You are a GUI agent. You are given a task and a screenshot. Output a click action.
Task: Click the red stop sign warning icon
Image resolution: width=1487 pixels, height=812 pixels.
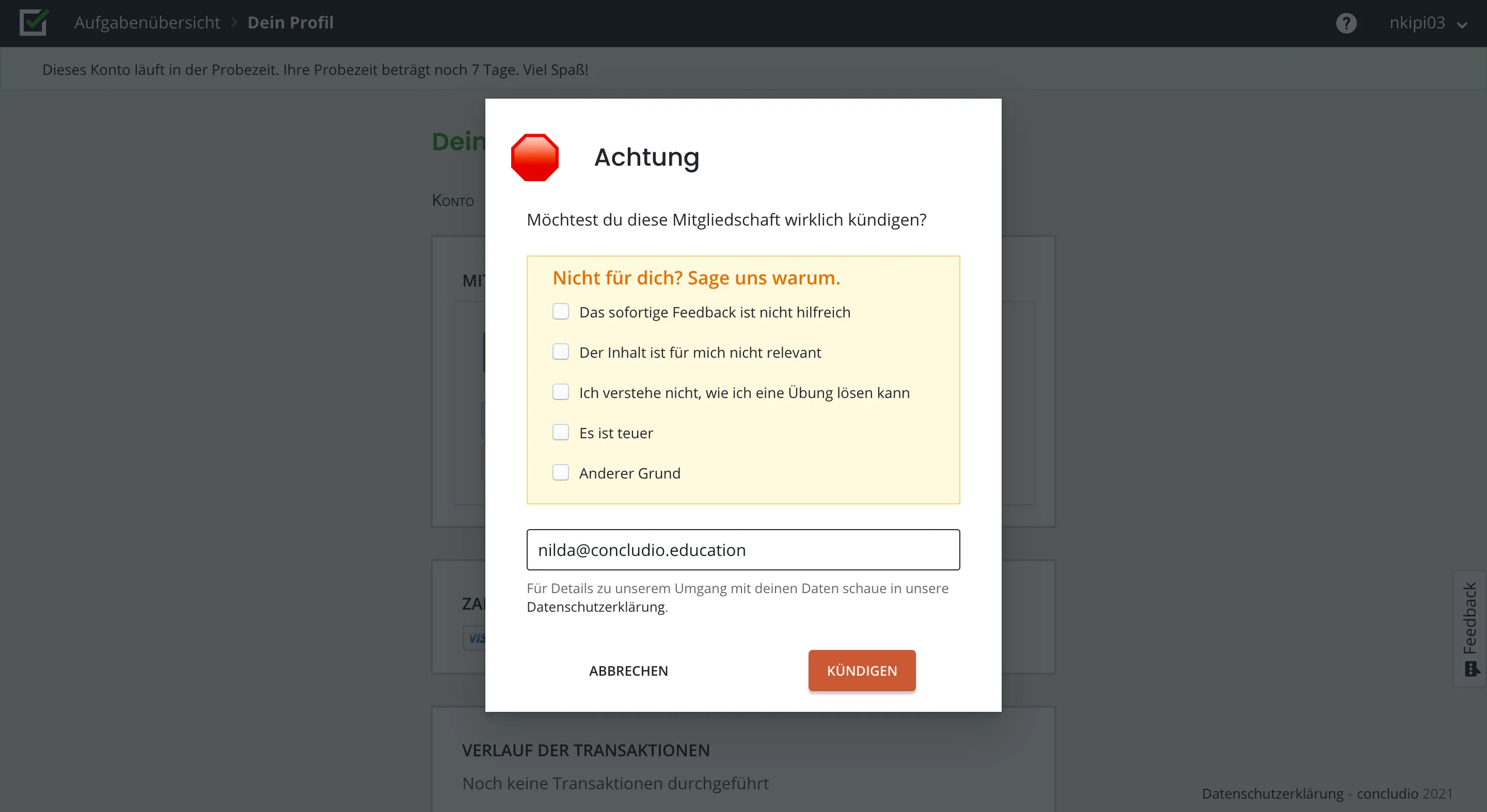pyautogui.click(x=534, y=157)
